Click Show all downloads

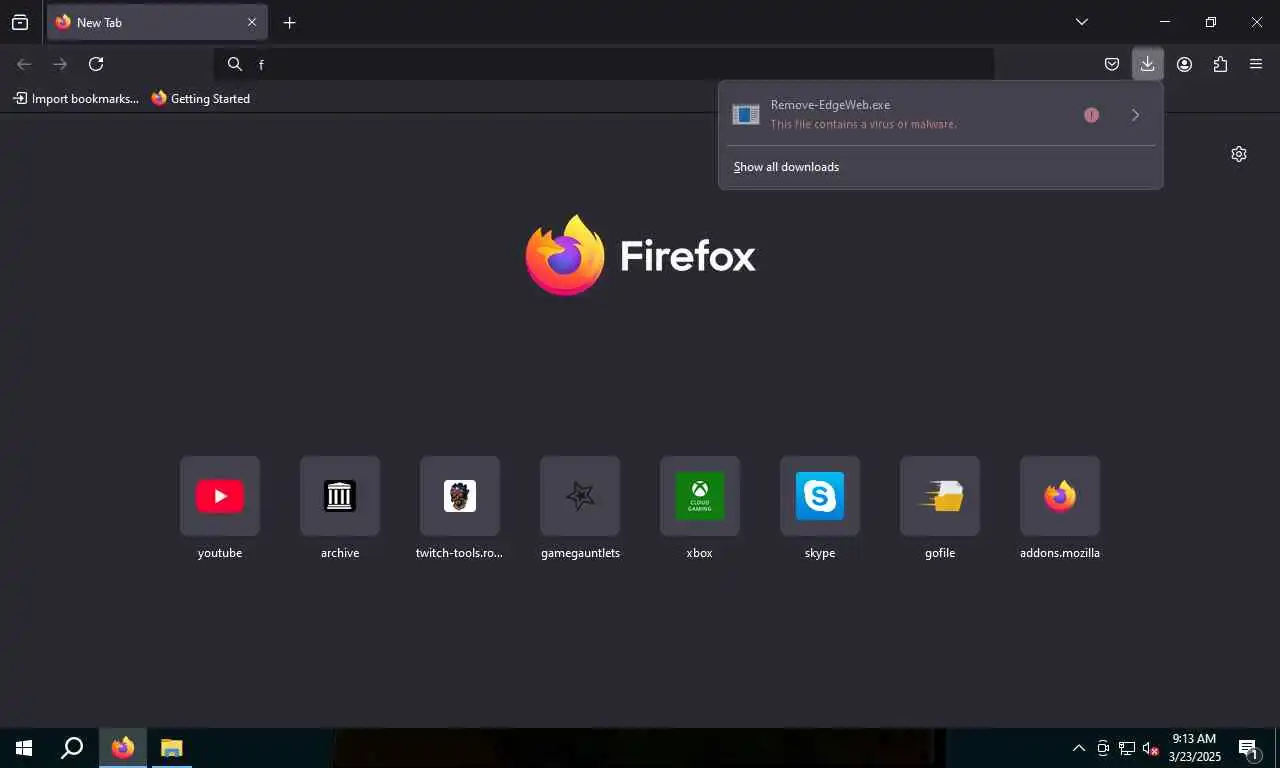click(x=786, y=167)
